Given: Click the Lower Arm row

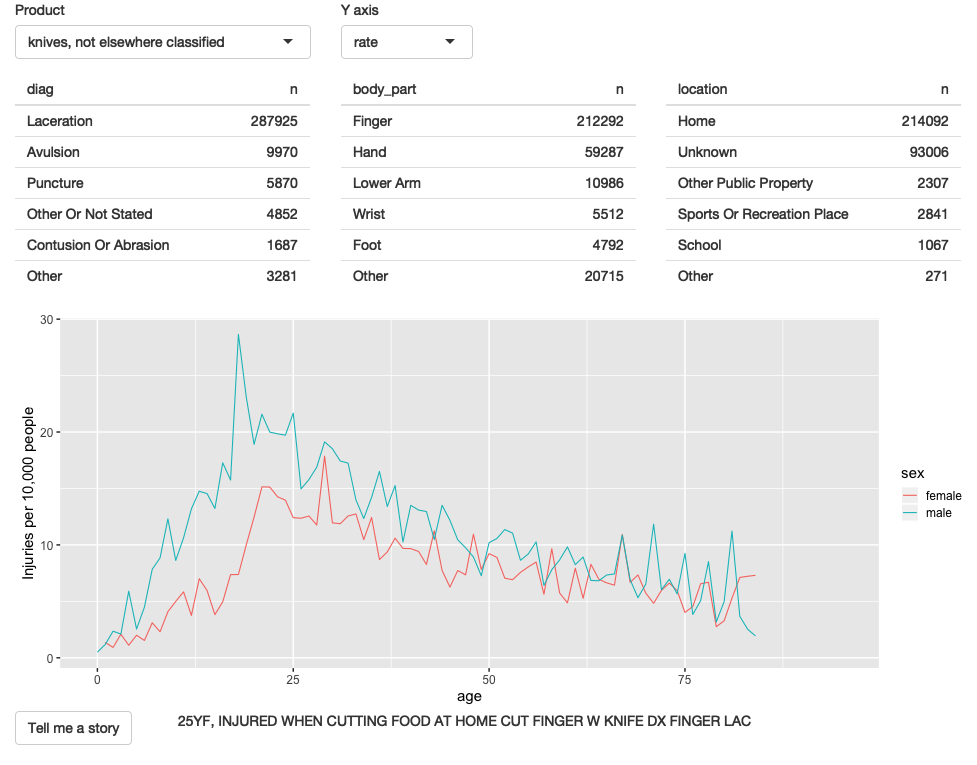Looking at the screenshot, I should (488, 183).
